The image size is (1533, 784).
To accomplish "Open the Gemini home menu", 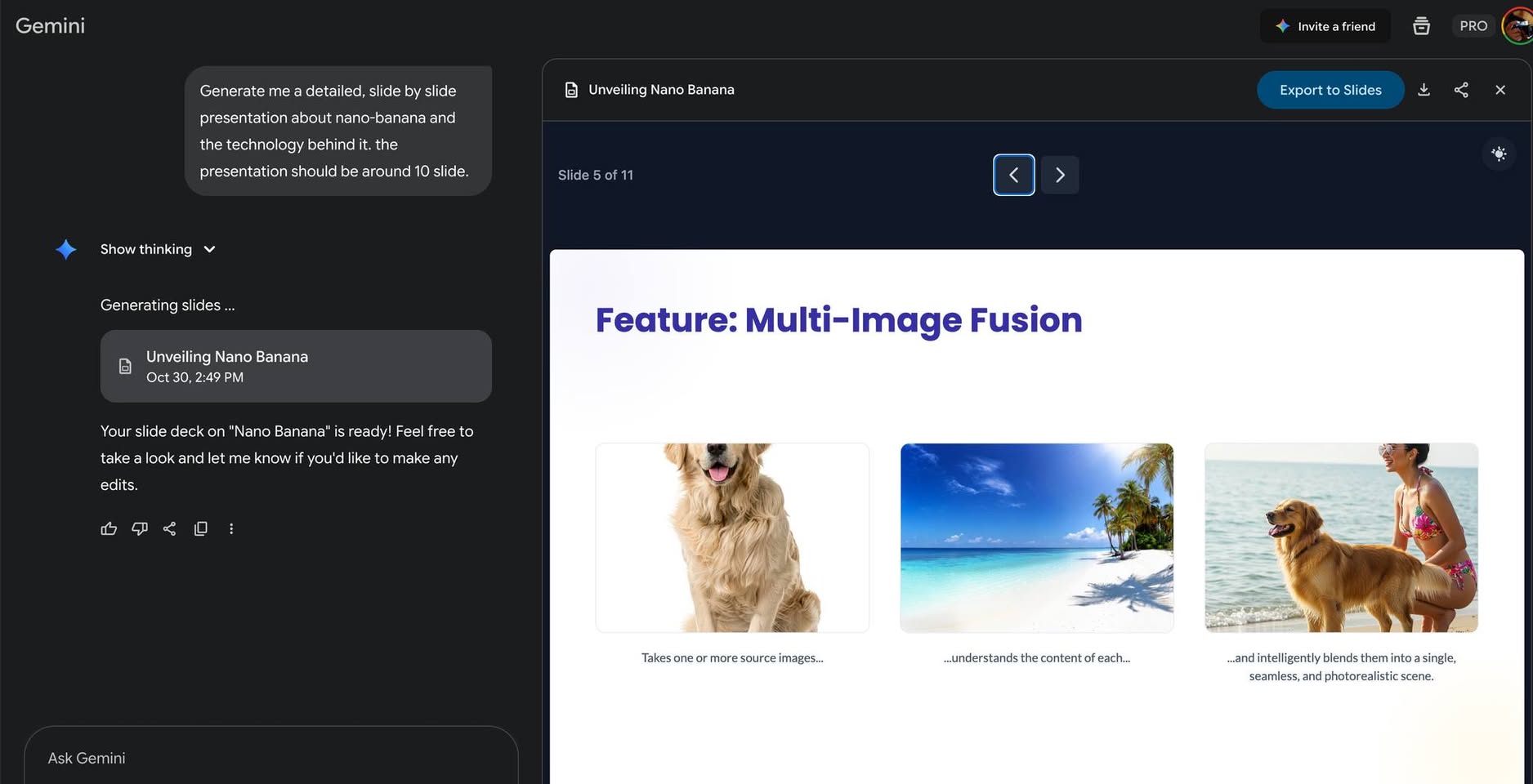I will click(x=50, y=25).
